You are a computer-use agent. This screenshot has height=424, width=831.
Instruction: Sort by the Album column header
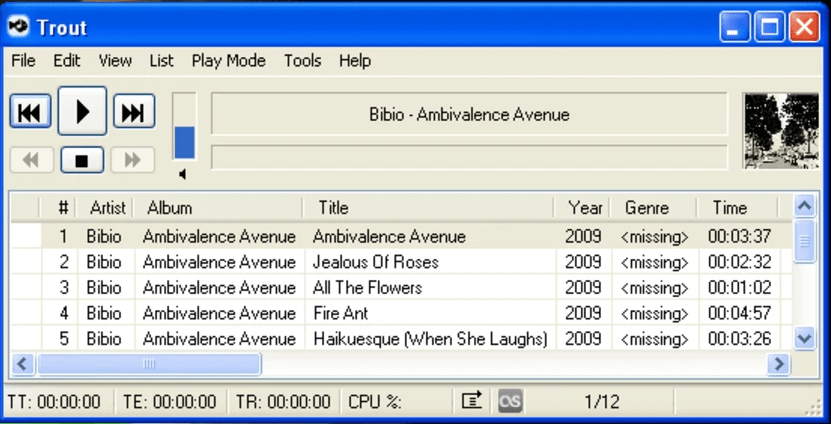pyautogui.click(x=218, y=207)
